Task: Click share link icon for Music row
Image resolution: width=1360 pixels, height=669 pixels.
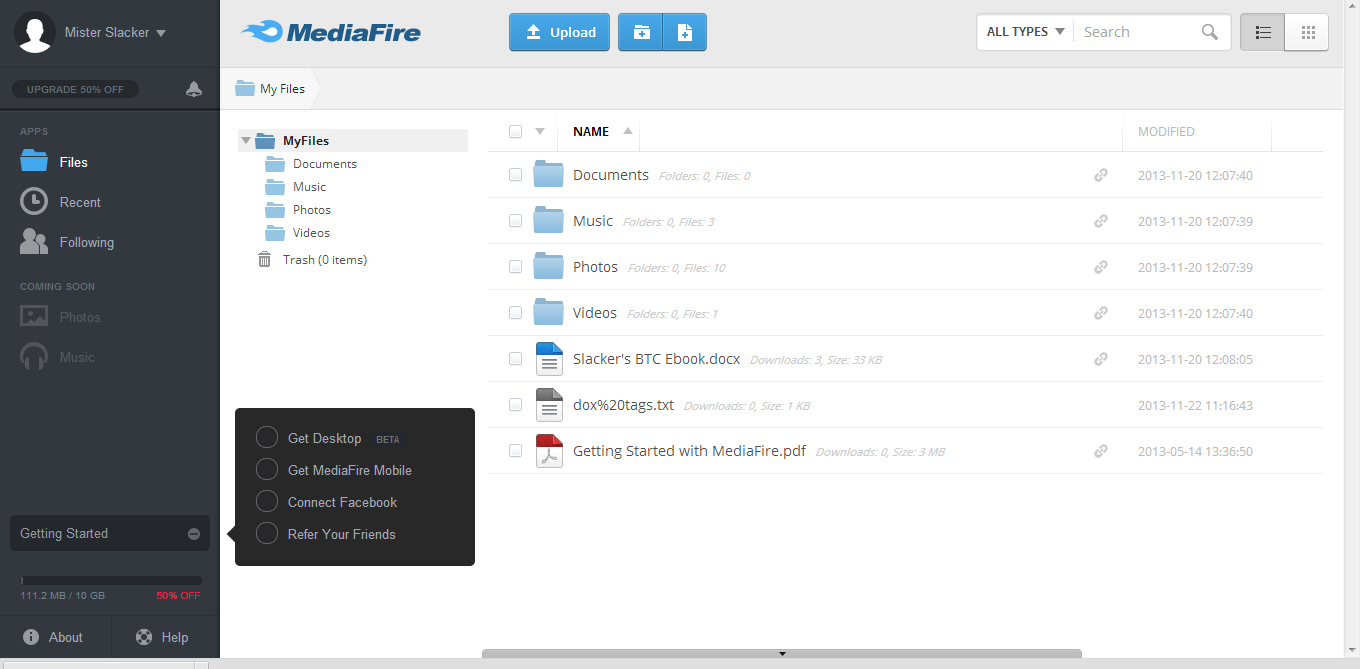Action: pyautogui.click(x=1100, y=221)
